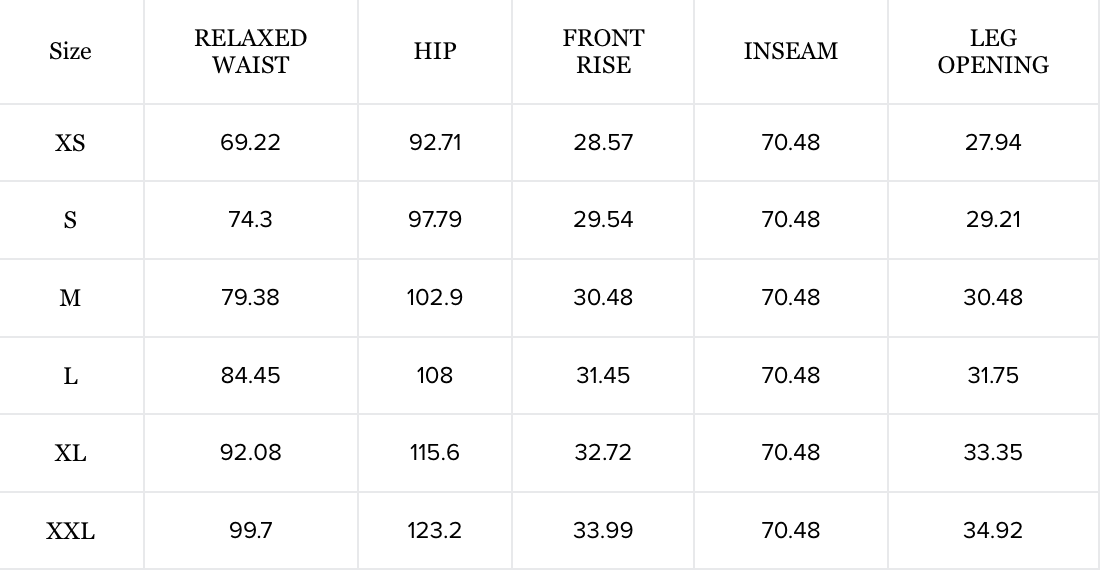The height and width of the screenshot is (570, 1100).
Task: Click the RELAXED WAIST column header
Action: (250, 52)
